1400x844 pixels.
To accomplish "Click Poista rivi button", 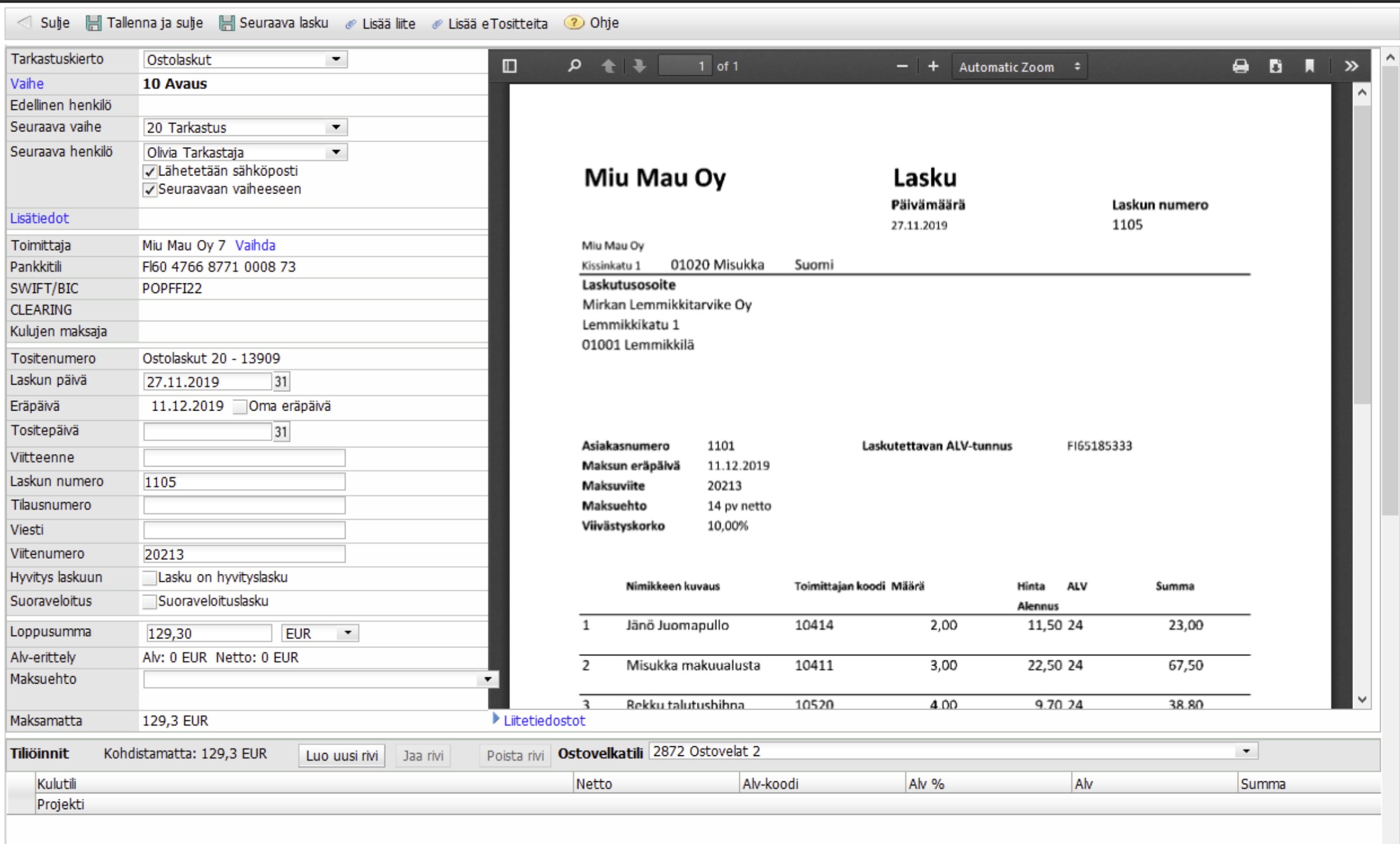I will coord(515,755).
